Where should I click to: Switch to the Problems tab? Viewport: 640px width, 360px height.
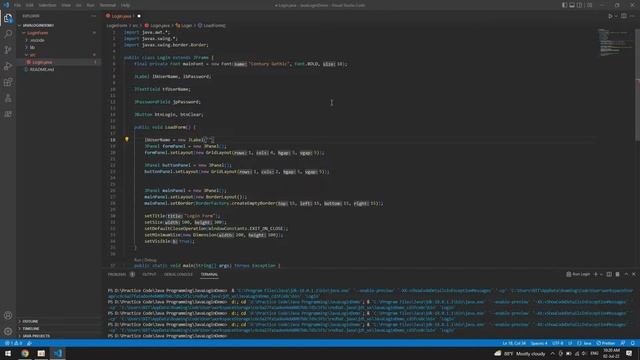point(117,274)
